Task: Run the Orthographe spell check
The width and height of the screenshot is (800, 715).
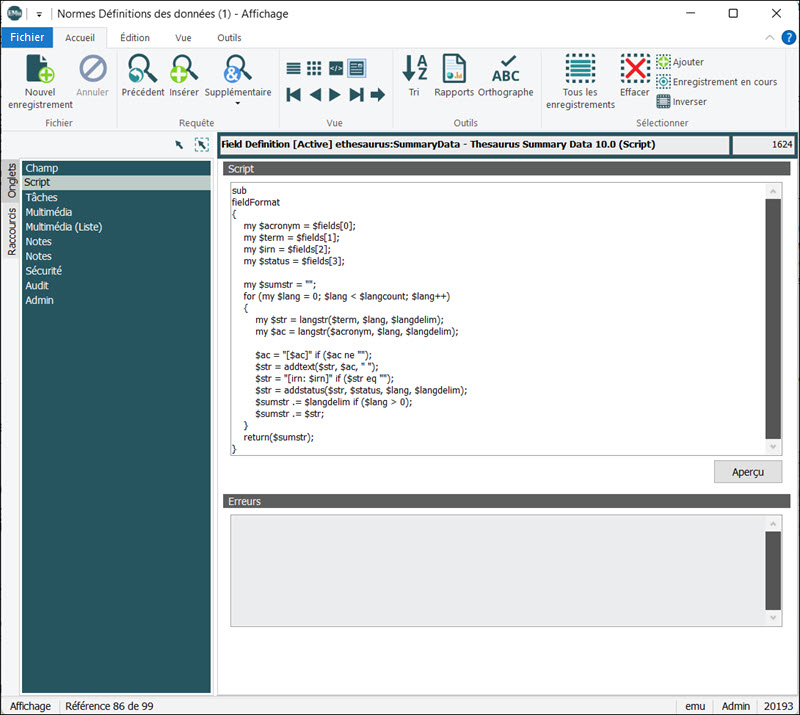Action: (506, 76)
